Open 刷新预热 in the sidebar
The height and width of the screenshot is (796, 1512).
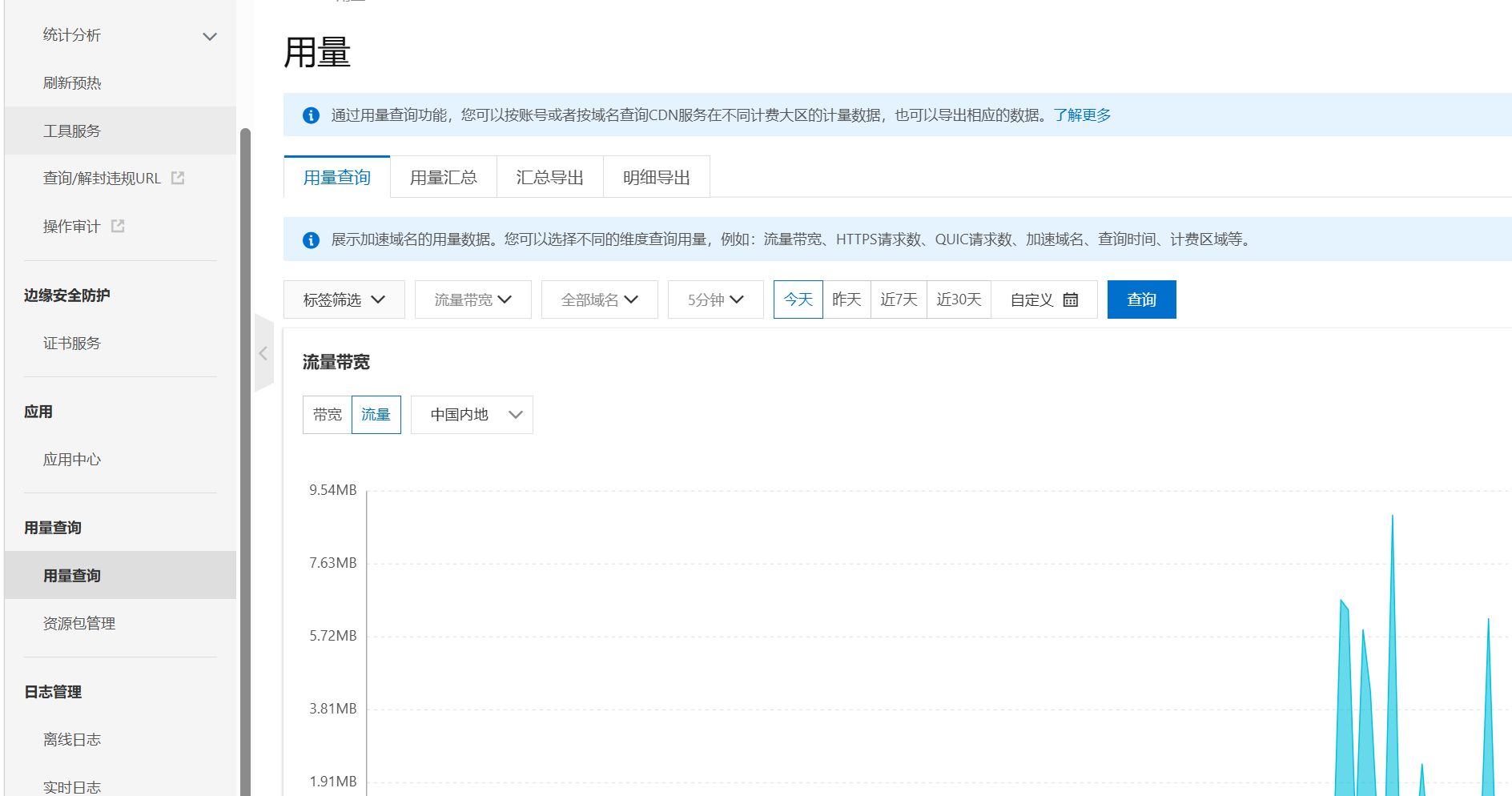(x=72, y=83)
